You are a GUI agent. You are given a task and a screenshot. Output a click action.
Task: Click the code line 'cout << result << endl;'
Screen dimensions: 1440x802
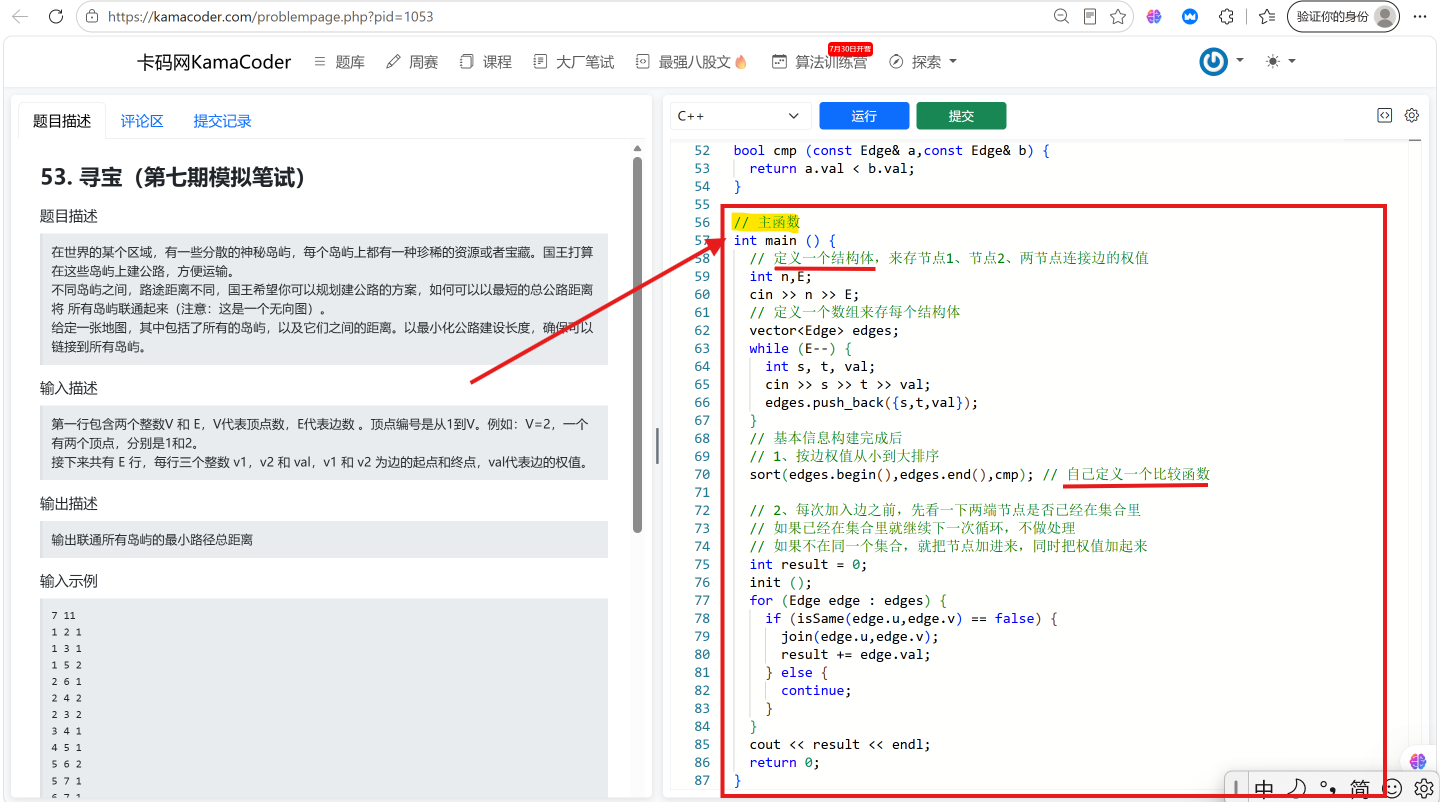click(x=840, y=745)
